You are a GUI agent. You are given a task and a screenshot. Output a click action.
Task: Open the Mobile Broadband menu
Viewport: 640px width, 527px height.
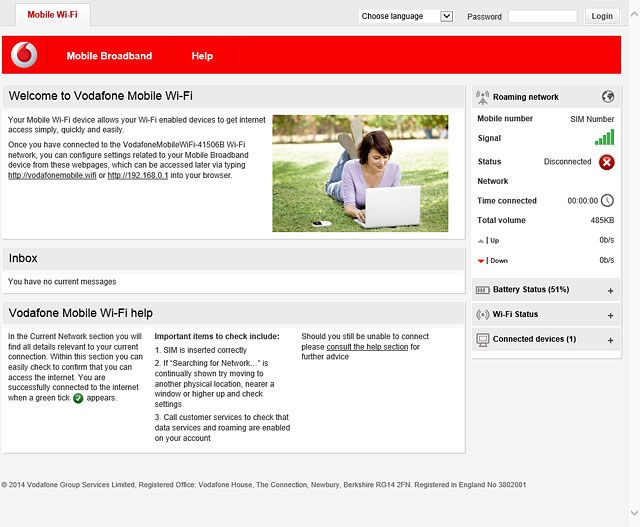(109, 56)
